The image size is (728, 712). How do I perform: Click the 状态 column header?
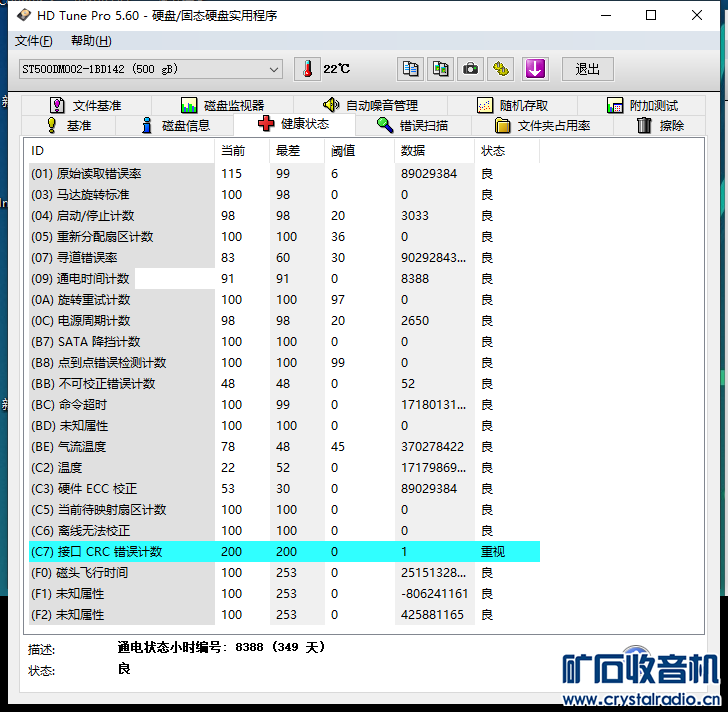(507, 151)
